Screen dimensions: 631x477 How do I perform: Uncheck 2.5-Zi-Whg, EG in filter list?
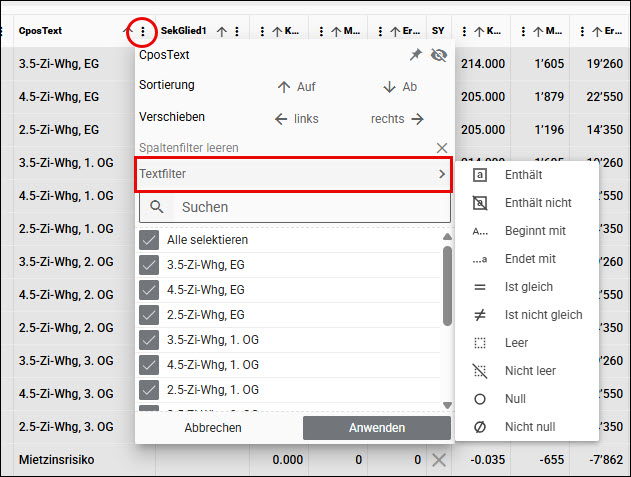click(x=149, y=315)
